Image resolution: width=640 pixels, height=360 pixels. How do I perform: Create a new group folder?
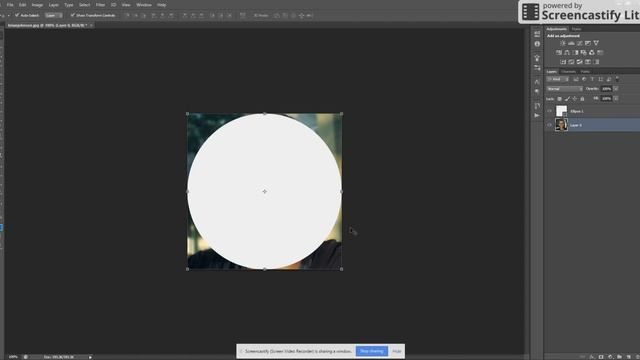(x=620, y=357)
